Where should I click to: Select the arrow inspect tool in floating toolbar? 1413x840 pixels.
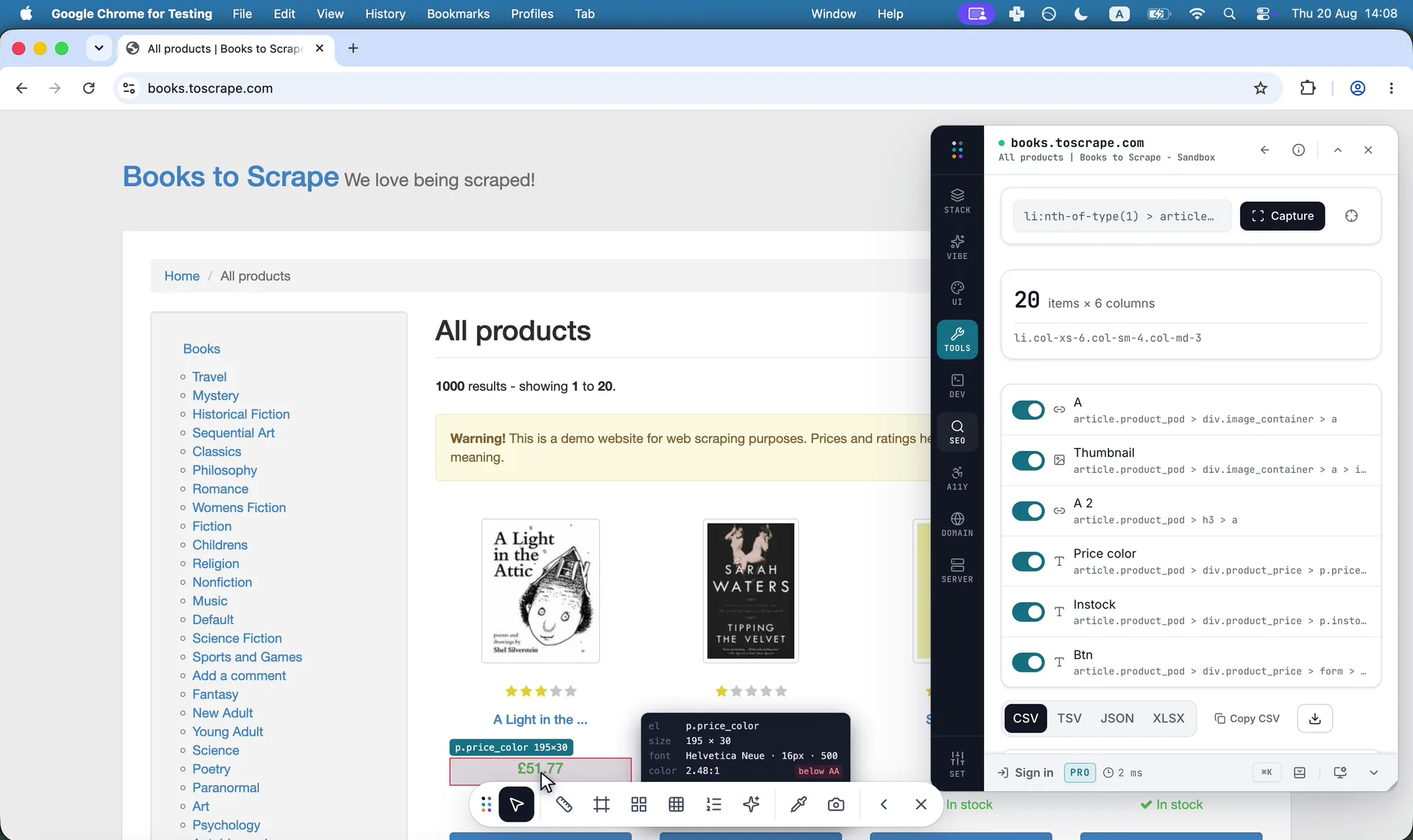point(517,805)
